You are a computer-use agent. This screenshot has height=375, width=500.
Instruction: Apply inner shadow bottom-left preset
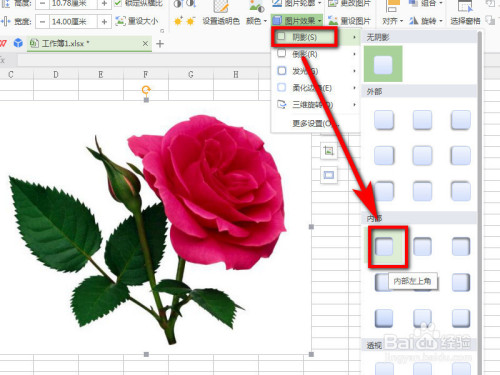pyautogui.click(x=384, y=318)
